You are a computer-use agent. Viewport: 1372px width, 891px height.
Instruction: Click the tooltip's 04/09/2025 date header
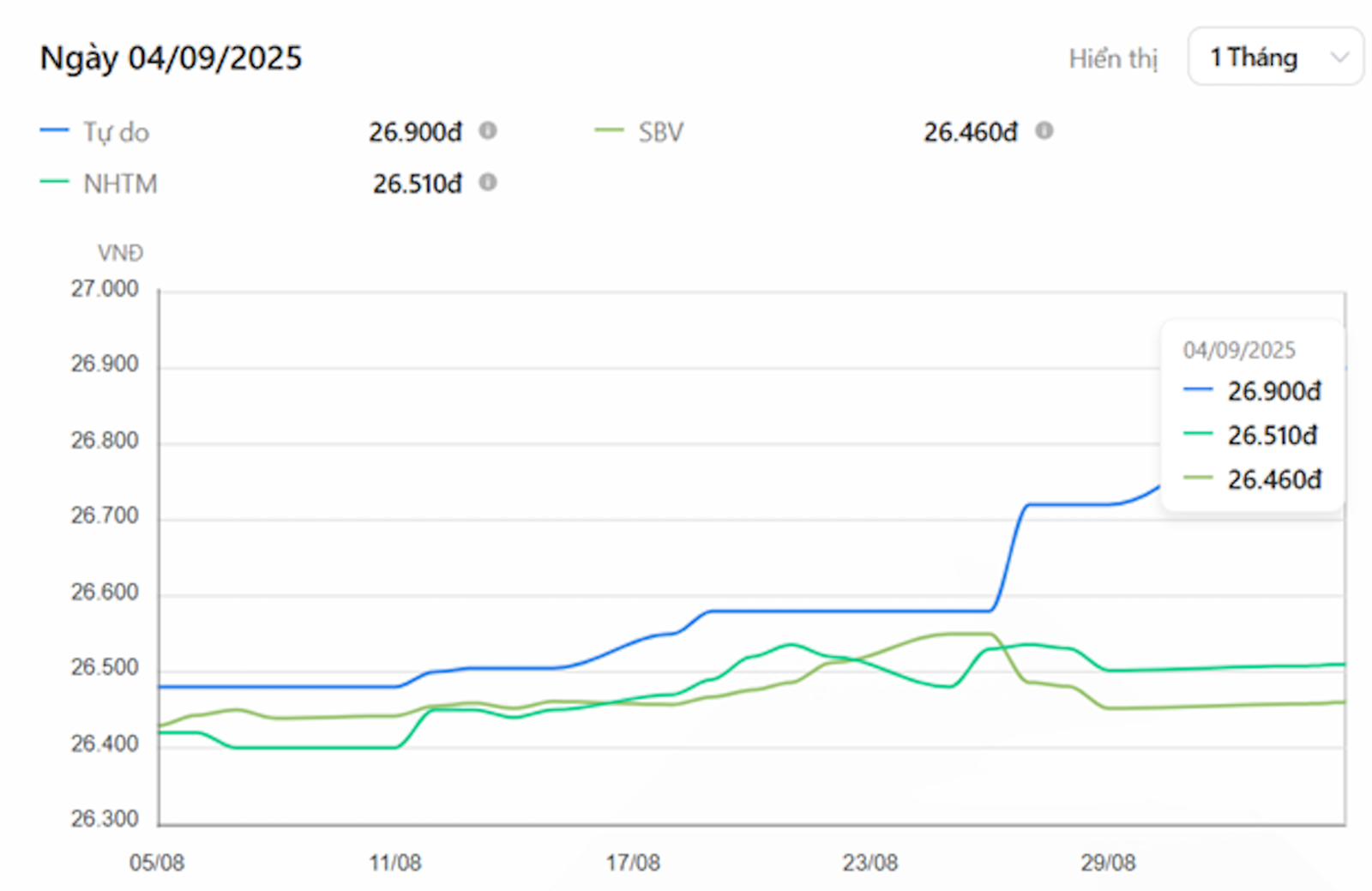(x=1239, y=350)
